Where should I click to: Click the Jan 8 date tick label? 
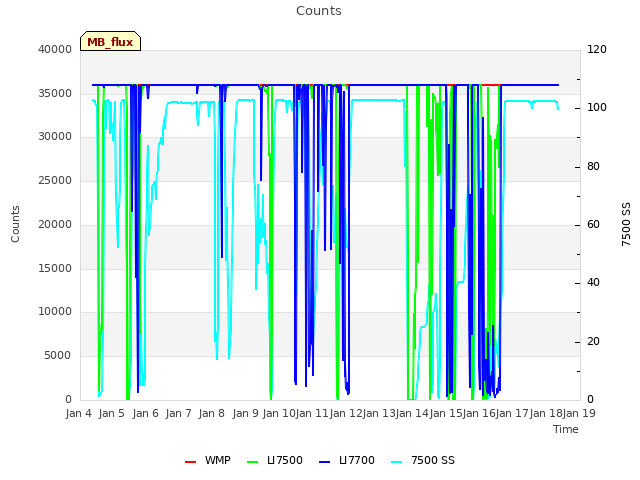pos(212,413)
